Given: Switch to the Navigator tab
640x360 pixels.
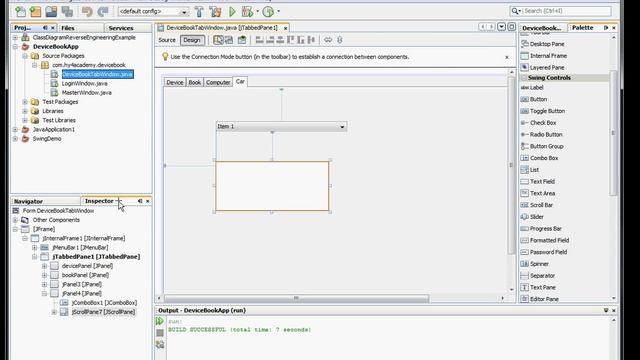Looking at the screenshot, I should click(28, 201).
